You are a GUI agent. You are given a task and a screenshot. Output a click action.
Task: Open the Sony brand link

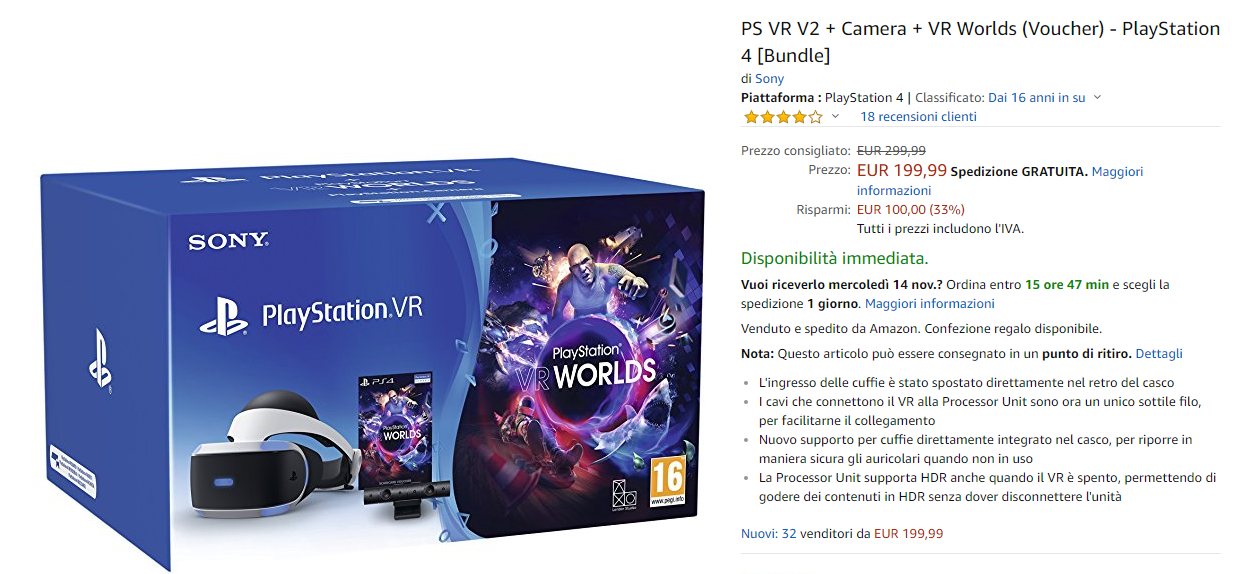coord(769,78)
